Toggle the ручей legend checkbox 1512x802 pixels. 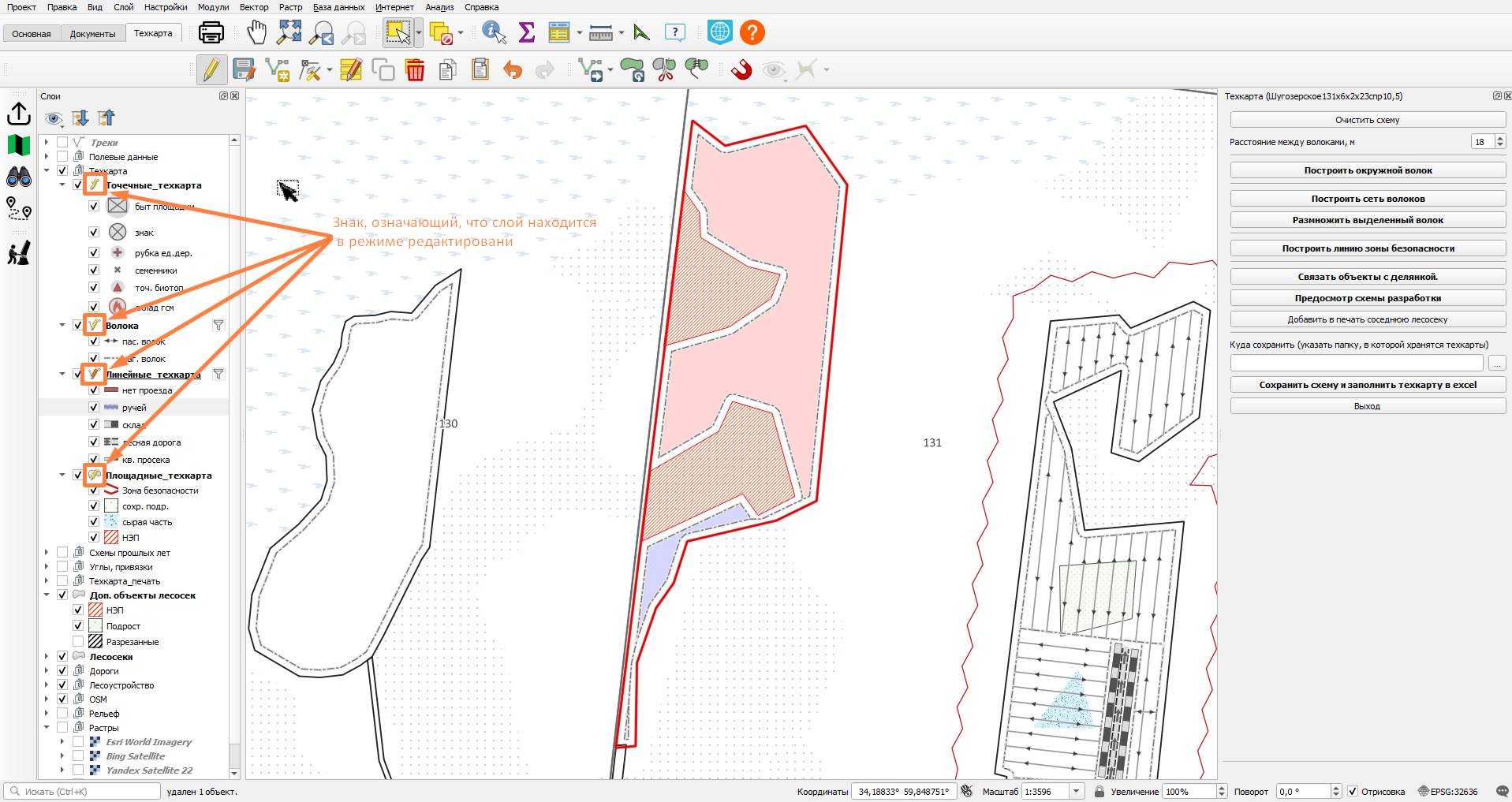(93, 407)
